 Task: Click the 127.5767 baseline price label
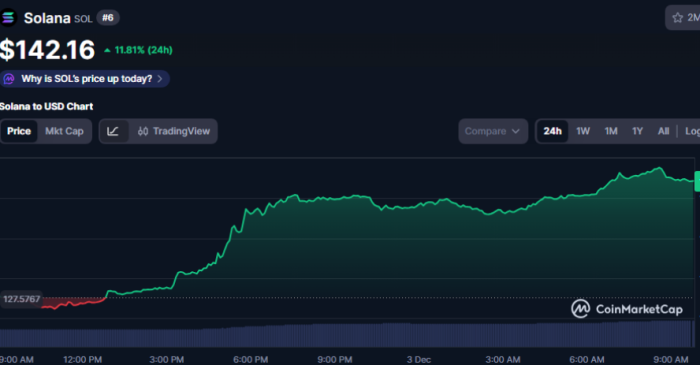(x=21, y=299)
